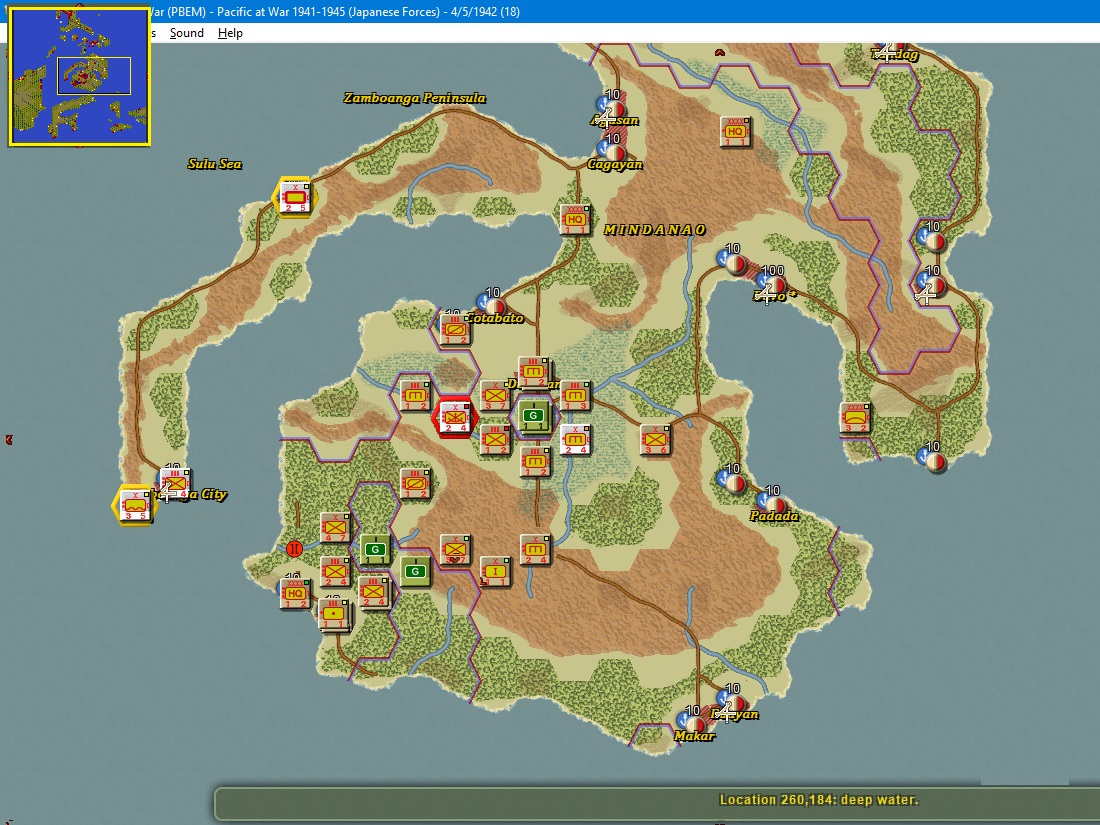1100x825 pixels.
Task: Click the green G 1-1 unit inside blue hex outline
Action: (x=534, y=417)
